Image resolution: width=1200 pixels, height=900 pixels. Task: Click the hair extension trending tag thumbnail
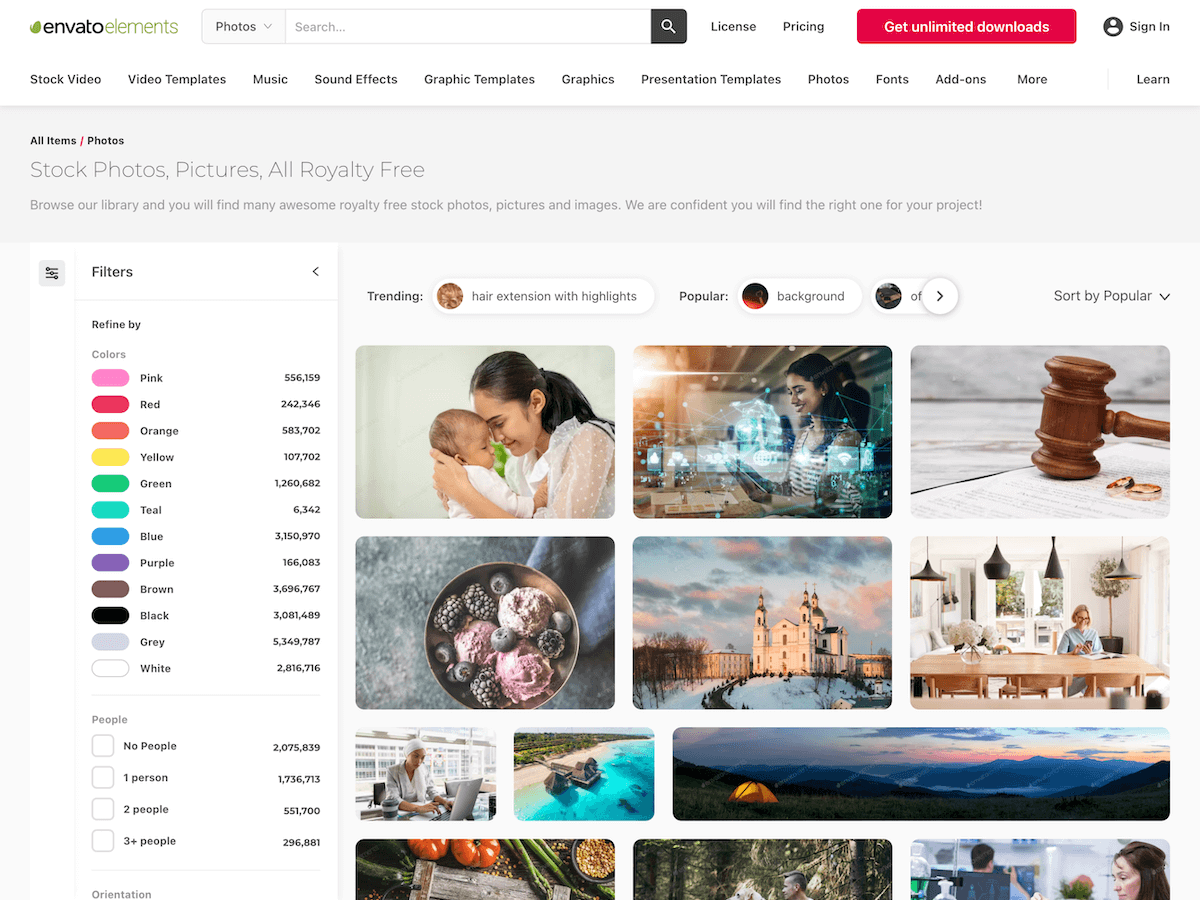click(450, 296)
